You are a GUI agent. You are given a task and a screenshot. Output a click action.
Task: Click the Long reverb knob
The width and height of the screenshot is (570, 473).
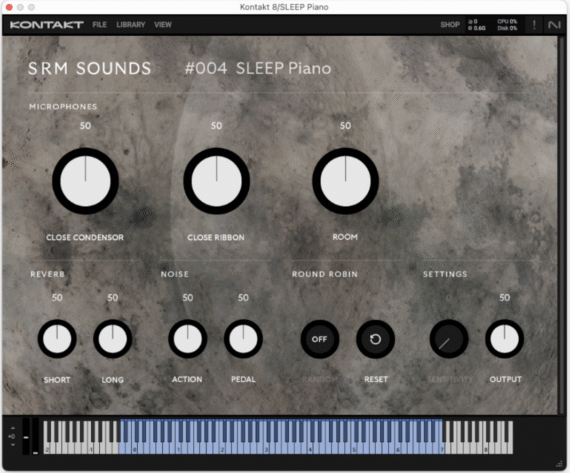pyautogui.click(x=113, y=339)
